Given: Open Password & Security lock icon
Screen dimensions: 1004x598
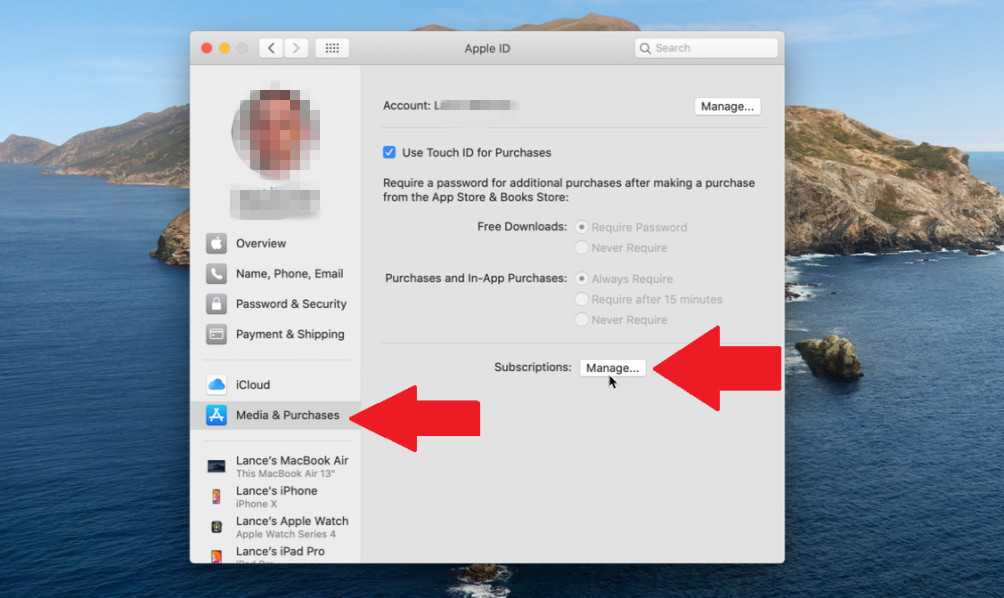Looking at the screenshot, I should point(216,304).
